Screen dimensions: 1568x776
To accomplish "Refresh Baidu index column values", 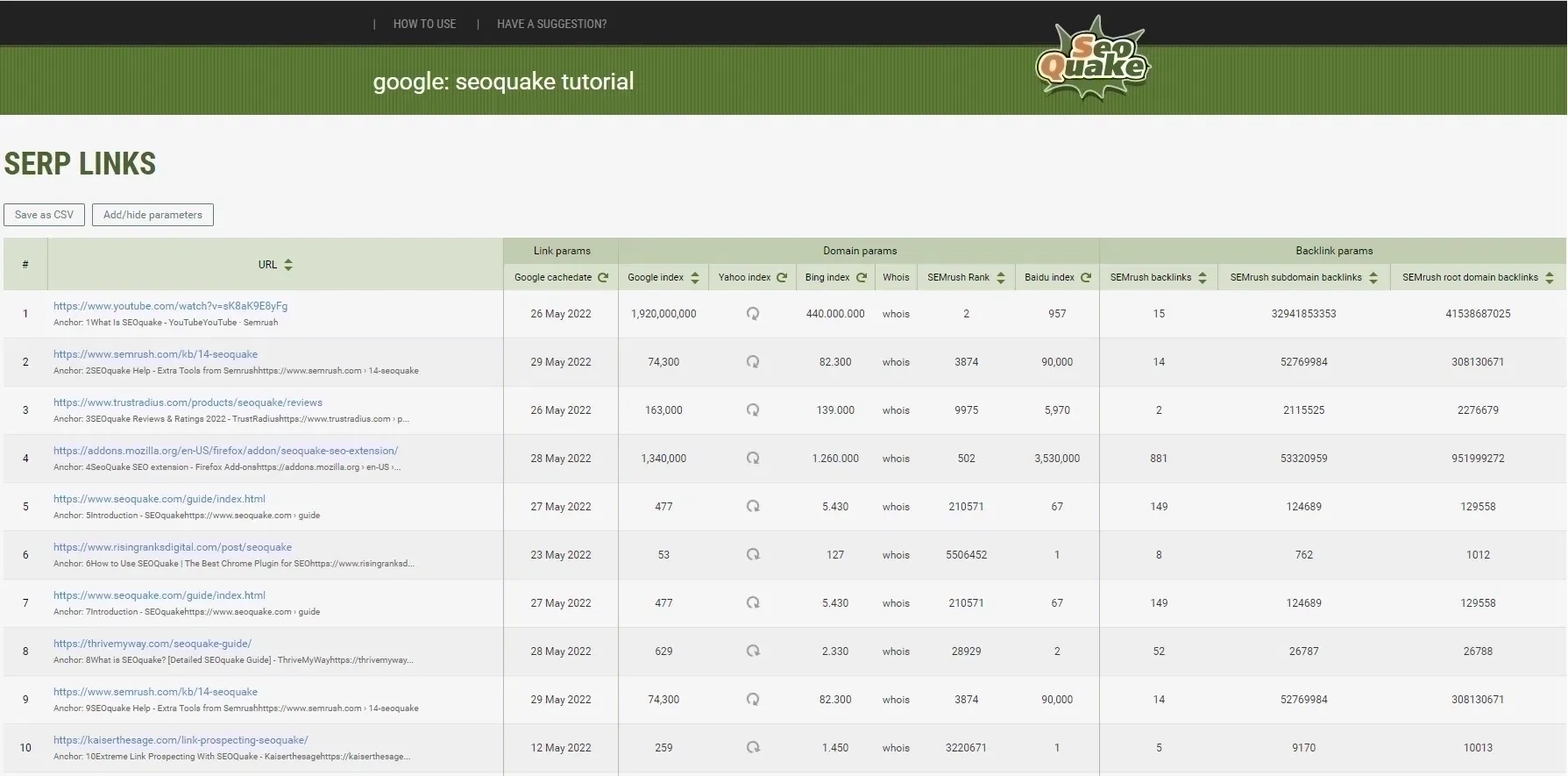I will coord(1086,277).
